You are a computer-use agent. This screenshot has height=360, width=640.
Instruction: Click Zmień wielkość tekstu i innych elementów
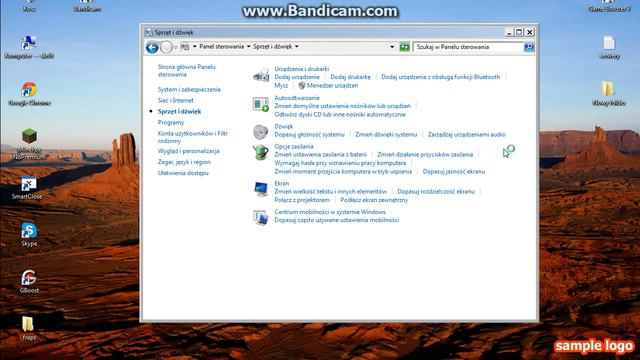tap(330, 191)
